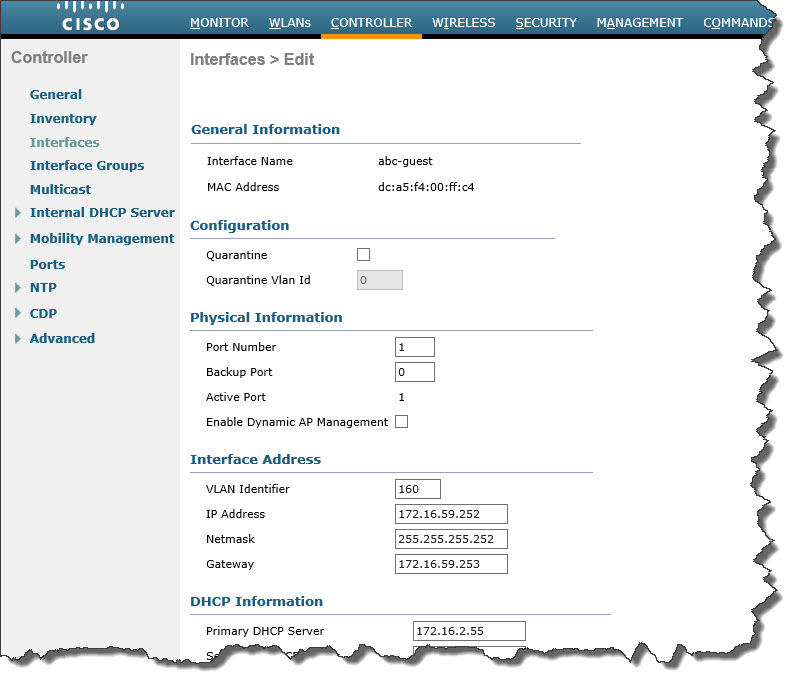Click the DHCP Information section heading
Viewport: 798px width, 686px height.
coord(256,602)
